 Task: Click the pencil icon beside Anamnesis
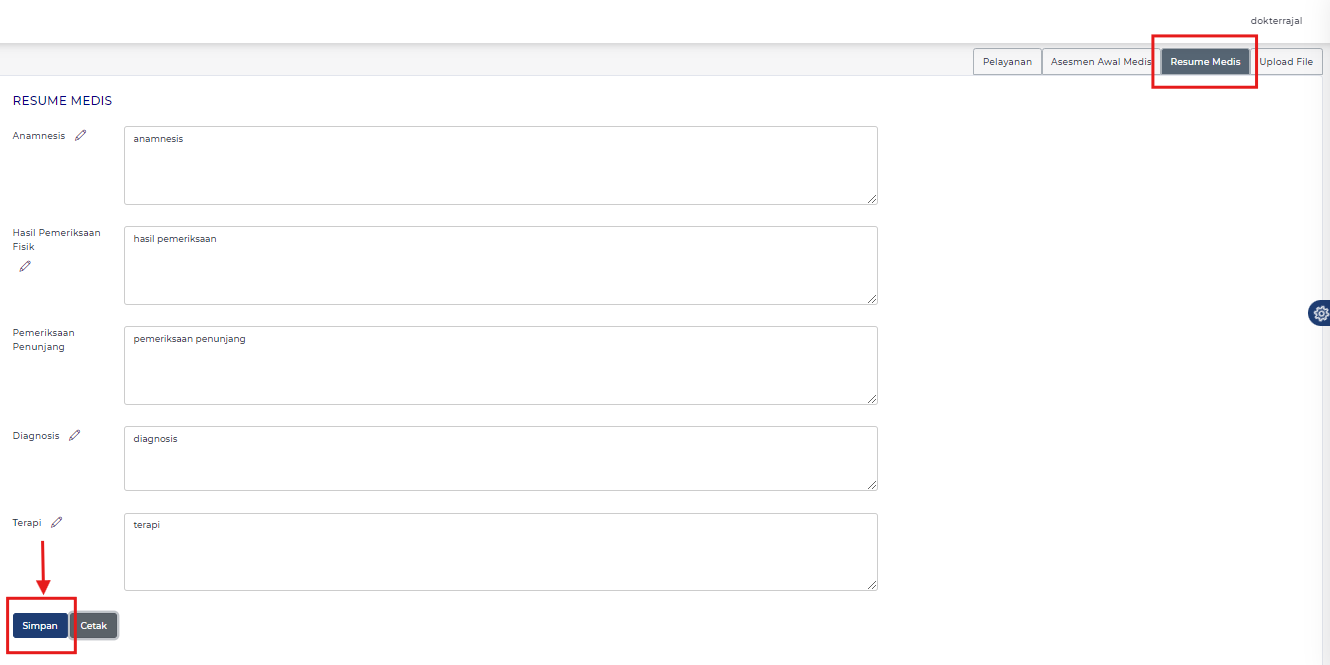[x=81, y=135]
